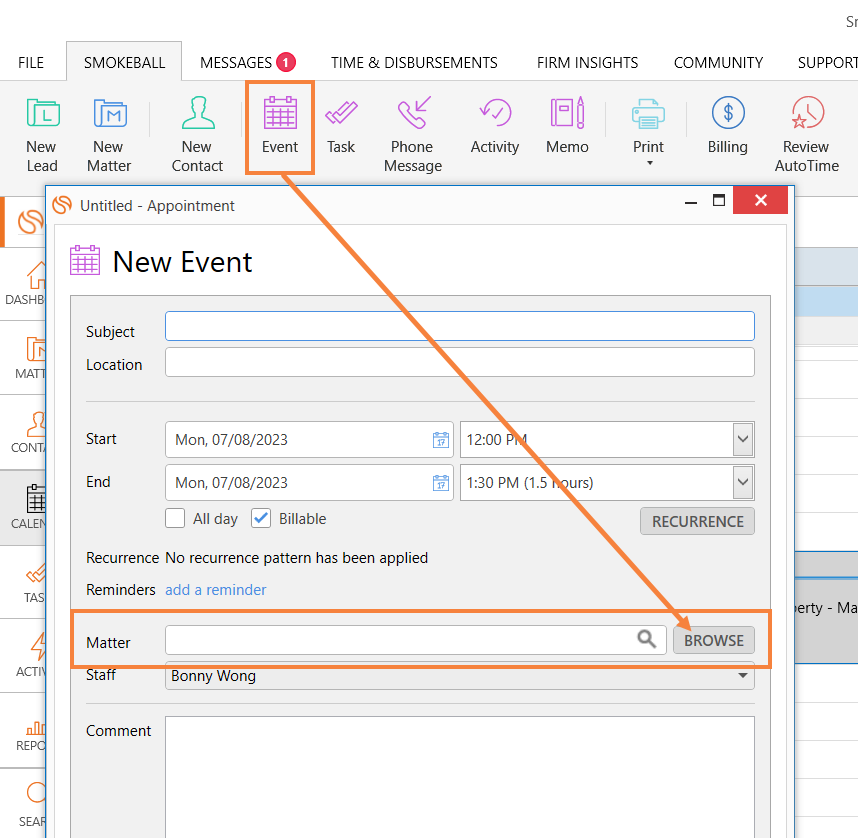Open TIME & DISBURSEMENTS tab

(414, 62)
